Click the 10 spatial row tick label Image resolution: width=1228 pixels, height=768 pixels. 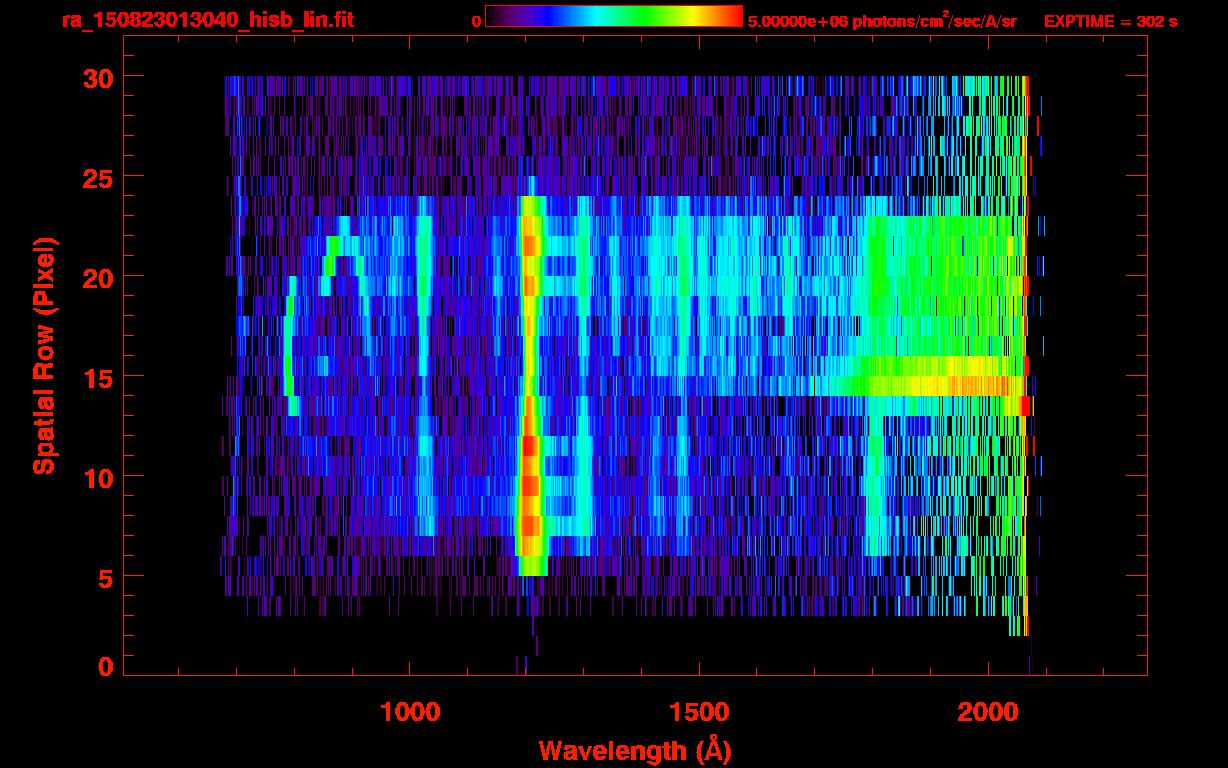pos(99,477)
